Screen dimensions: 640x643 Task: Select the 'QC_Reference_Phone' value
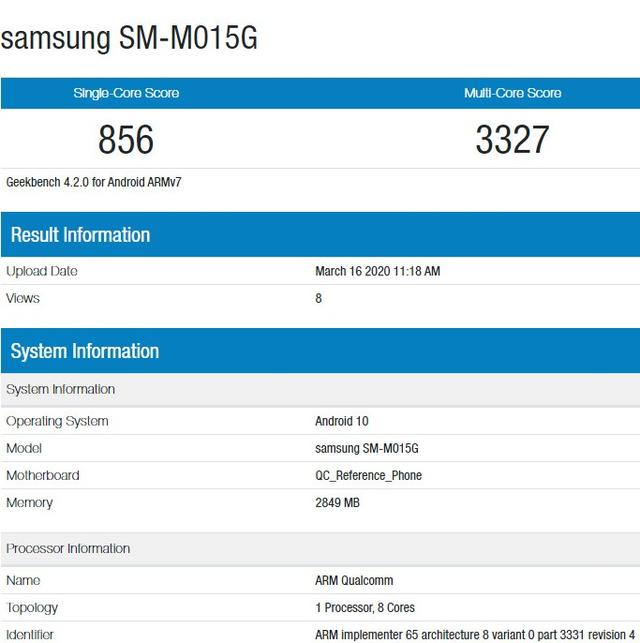(368, 476)
